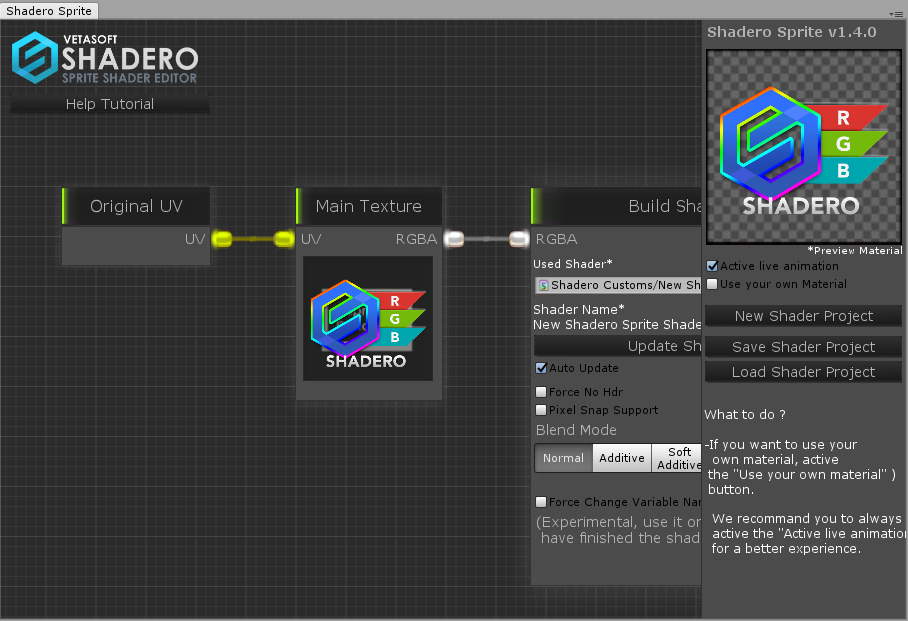Screen dimensions: 908x621
Task: Edit the Shader Name text field
Action: [617, 324]
